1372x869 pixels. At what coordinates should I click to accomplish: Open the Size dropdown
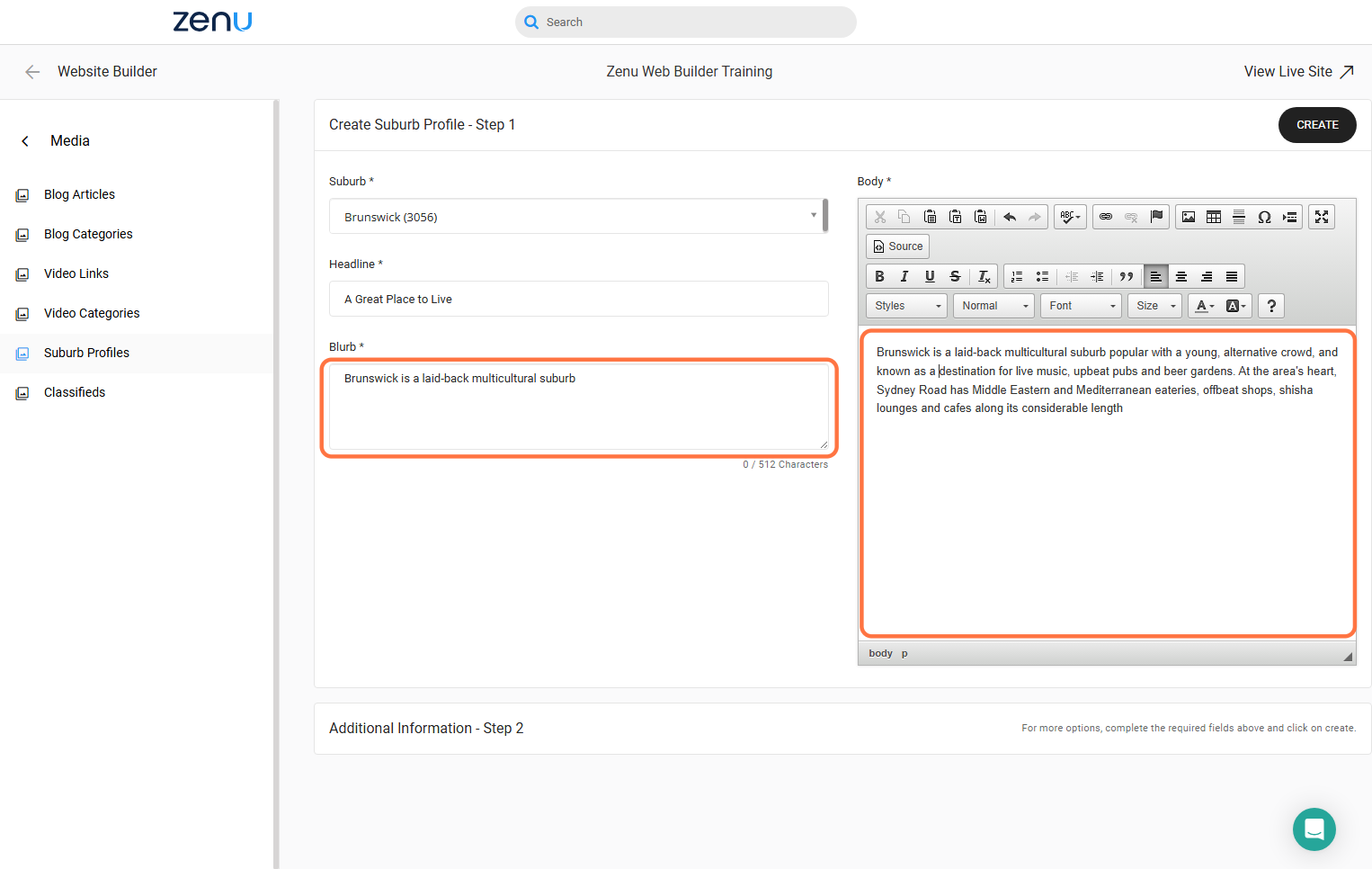coord(1155,306)
